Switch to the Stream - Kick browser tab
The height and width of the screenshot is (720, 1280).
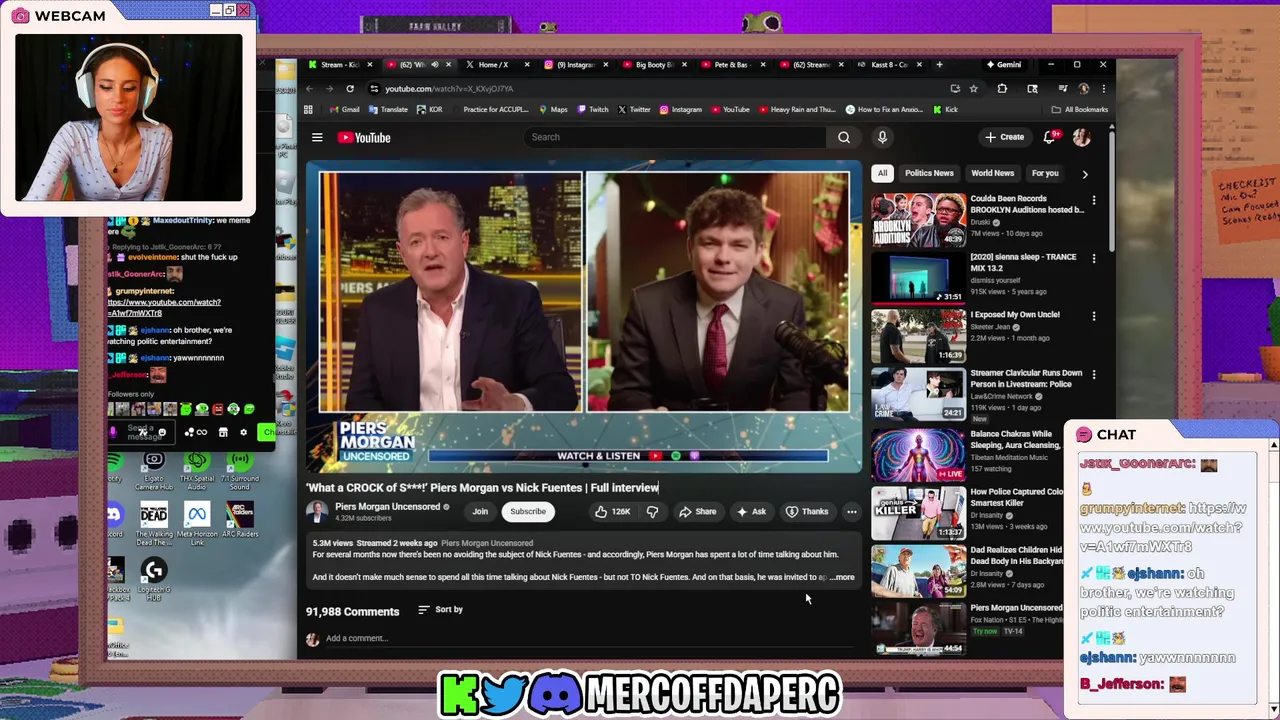click(x=339, y=65)
